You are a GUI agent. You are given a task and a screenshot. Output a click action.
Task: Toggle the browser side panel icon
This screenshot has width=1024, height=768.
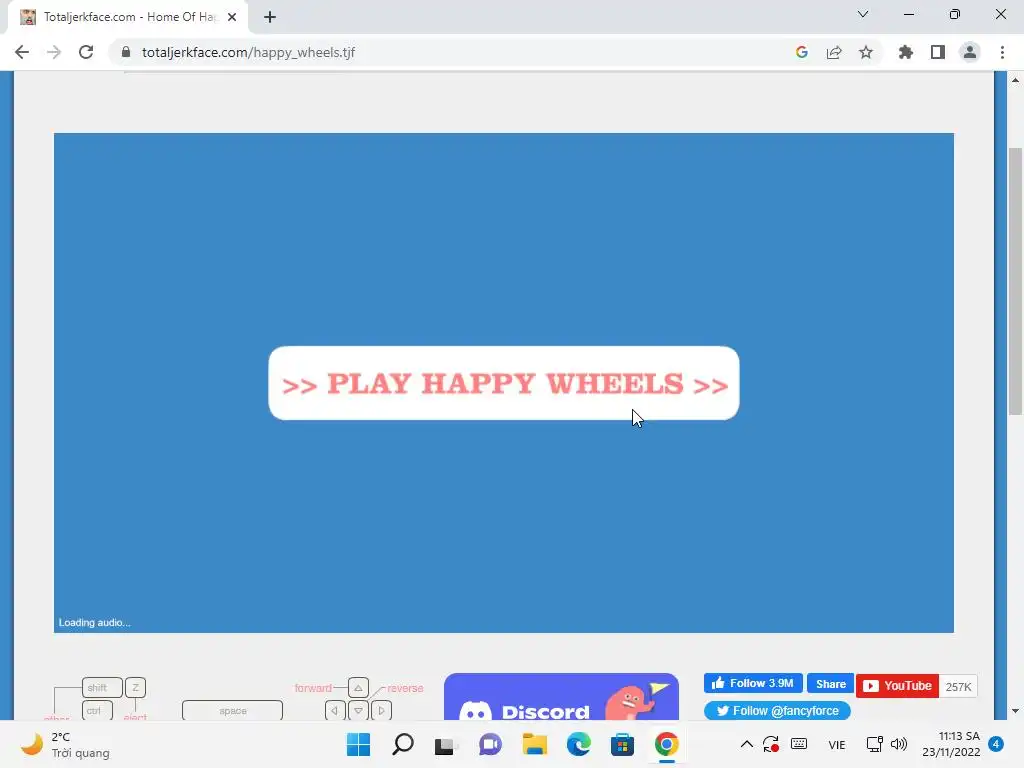click(938, 52)
